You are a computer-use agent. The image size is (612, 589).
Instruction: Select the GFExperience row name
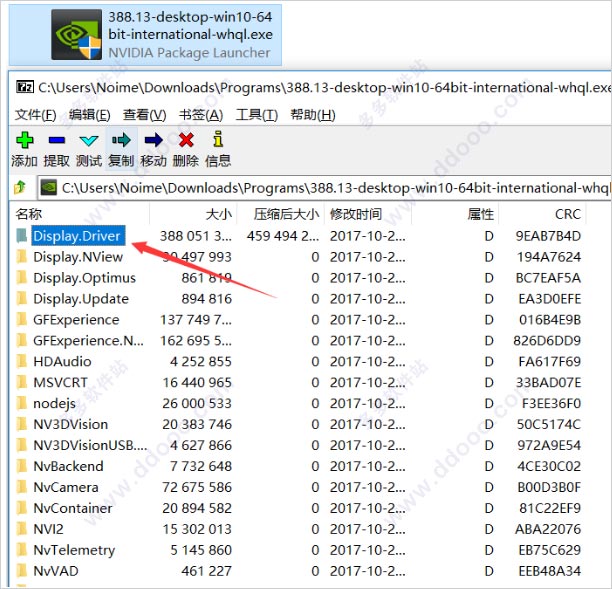(76, 320)
